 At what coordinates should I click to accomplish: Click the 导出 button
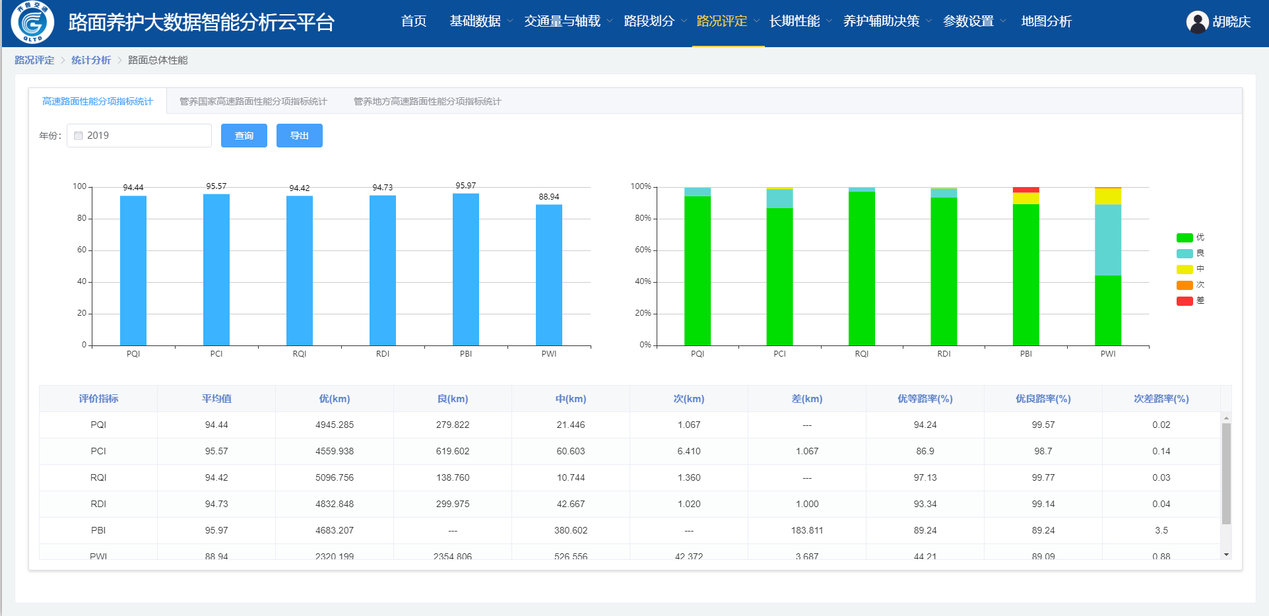[299, 135]
